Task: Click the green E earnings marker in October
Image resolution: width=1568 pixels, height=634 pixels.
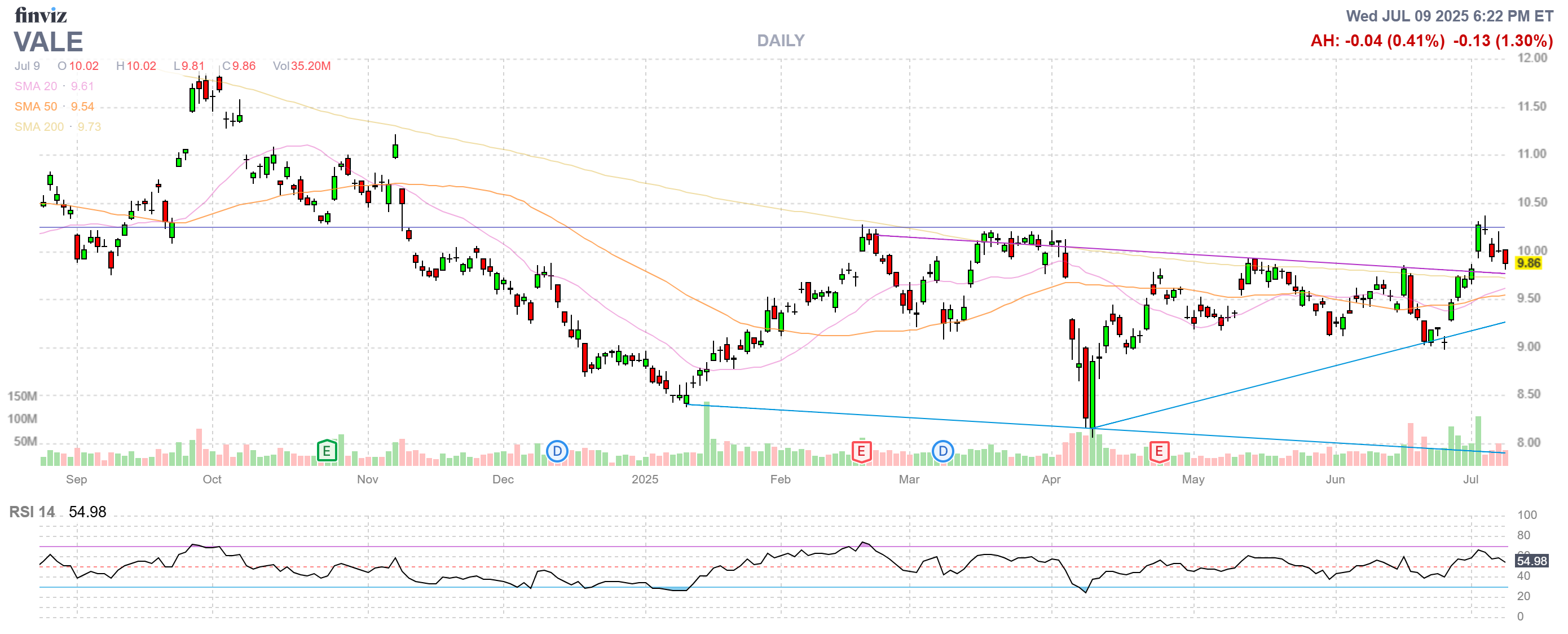Action: [x=327, y=451]
